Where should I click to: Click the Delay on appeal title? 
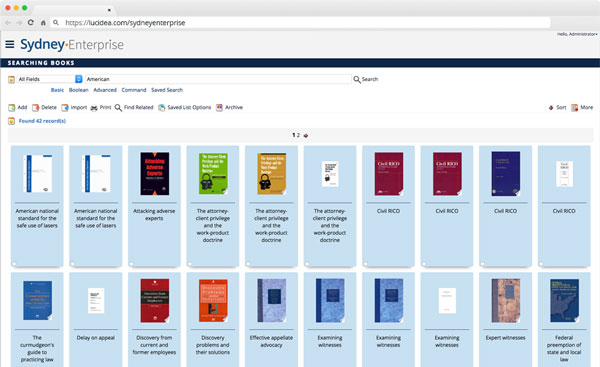[x=96, y=338]
